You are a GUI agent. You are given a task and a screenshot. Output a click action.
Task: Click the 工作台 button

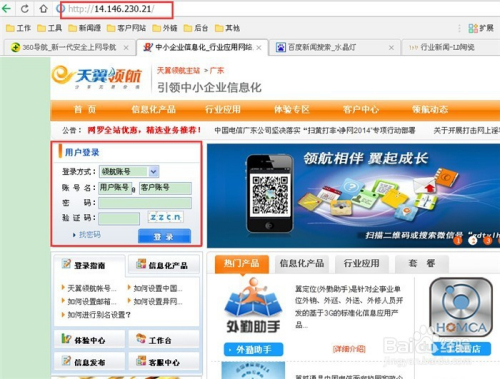coord(164,340)
